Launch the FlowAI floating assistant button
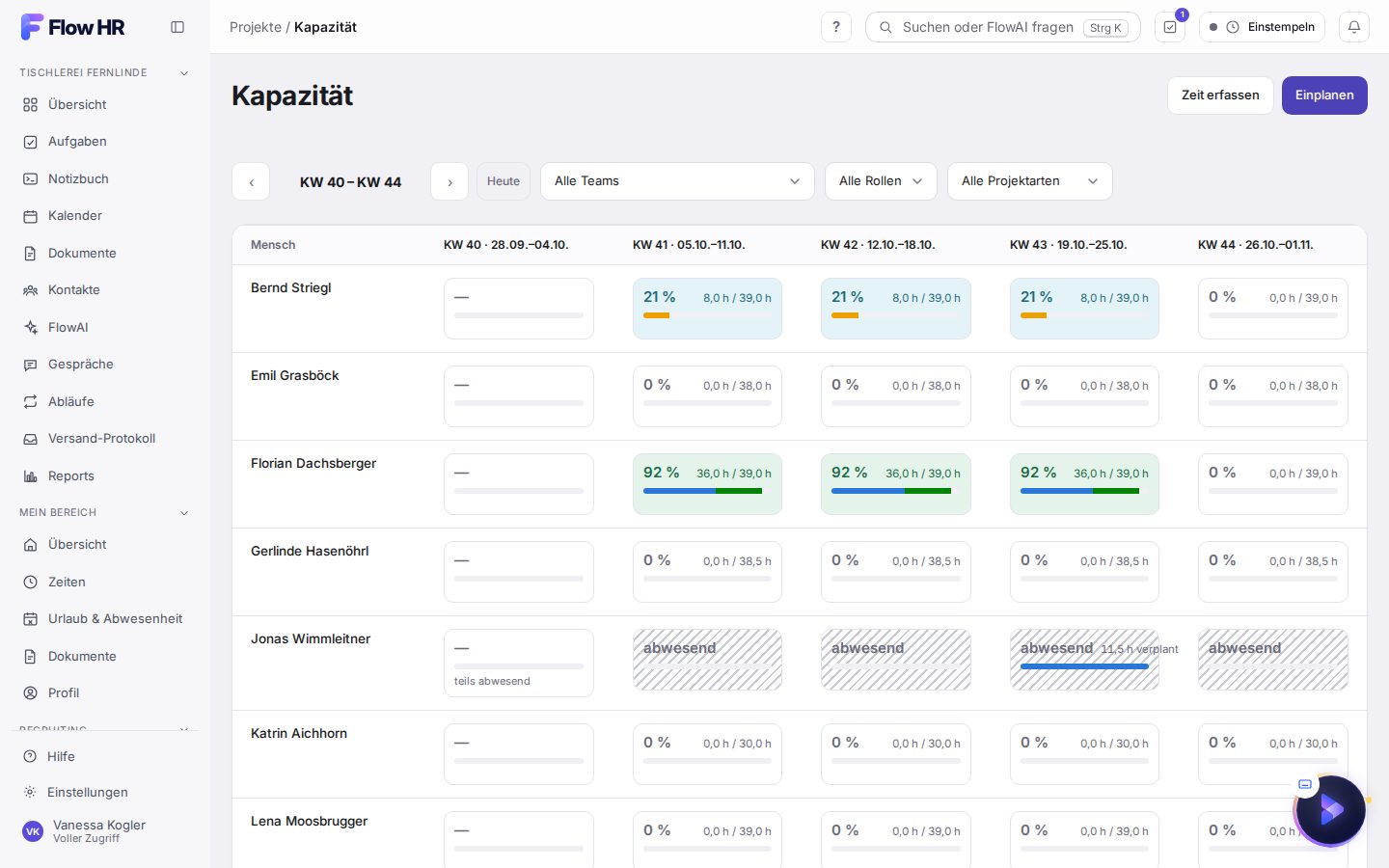The image size is (1389, 868). point(1331,810)
